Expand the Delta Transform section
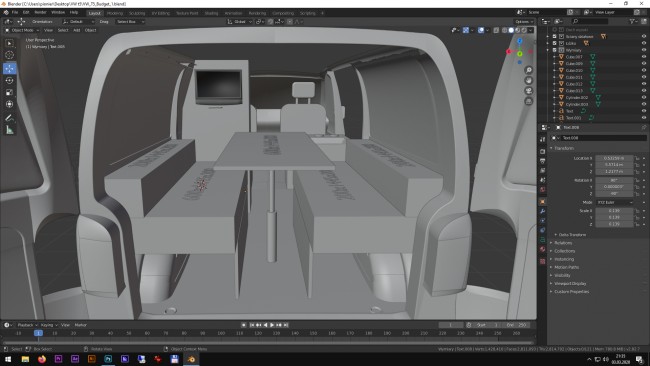650x366 pixels. 572,235
